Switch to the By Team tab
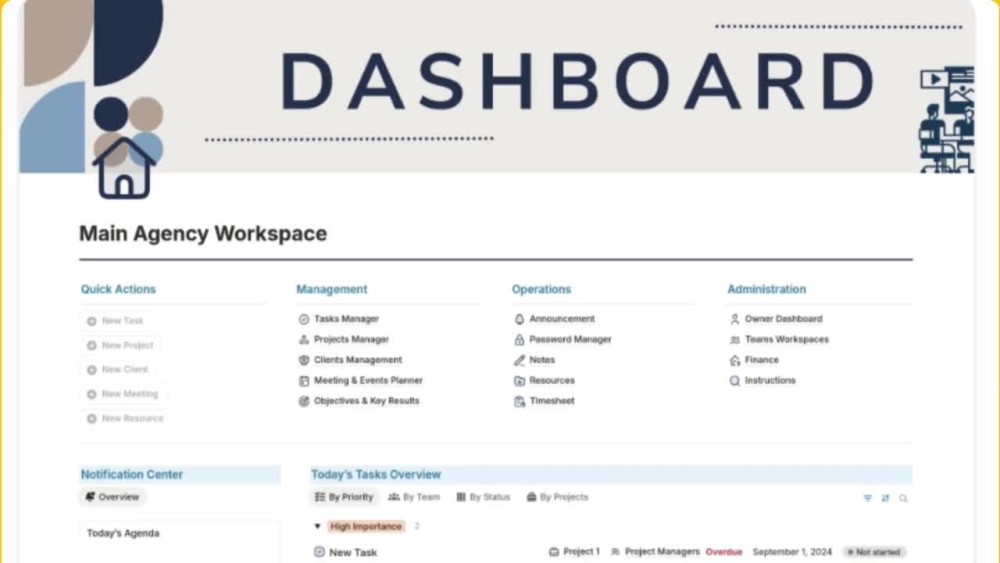Screen dimensions: 1000x563 point(414,497)
